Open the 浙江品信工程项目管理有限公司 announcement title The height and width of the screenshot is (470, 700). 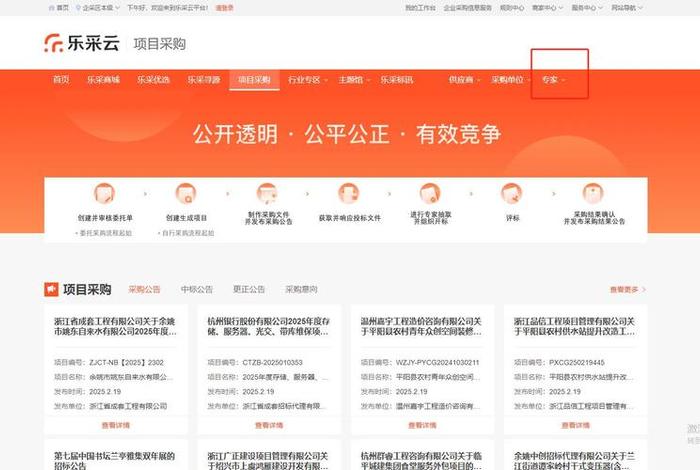tap(575, 326)
